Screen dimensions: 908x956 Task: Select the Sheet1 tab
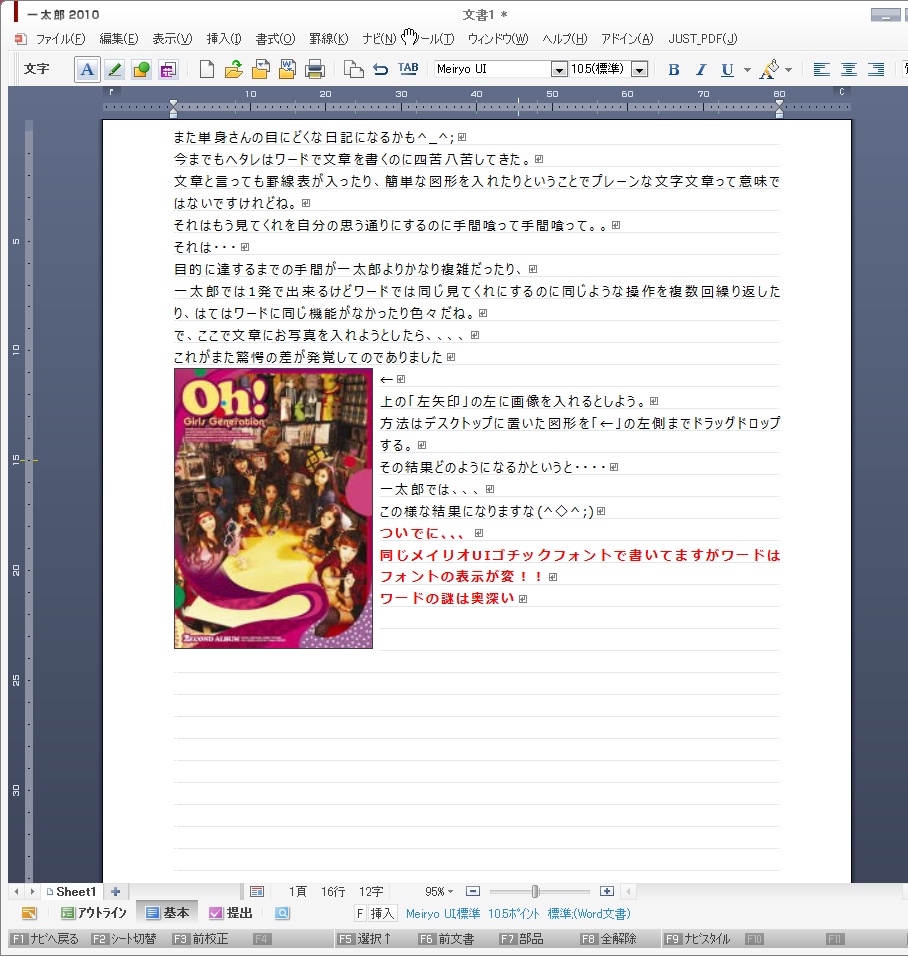tap(71, 891)
